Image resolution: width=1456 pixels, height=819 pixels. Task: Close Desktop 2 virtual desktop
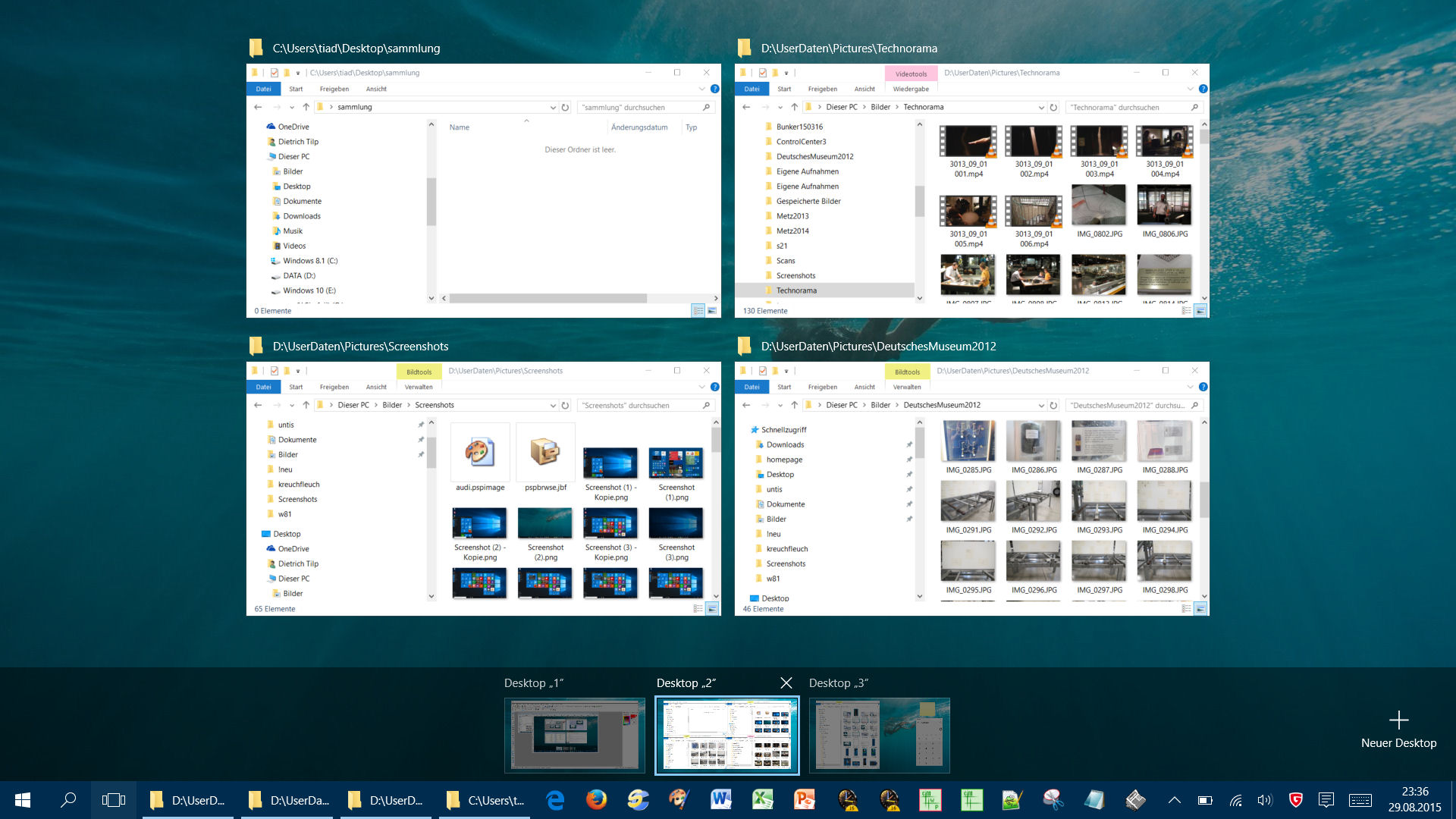(x=786, y=683)
